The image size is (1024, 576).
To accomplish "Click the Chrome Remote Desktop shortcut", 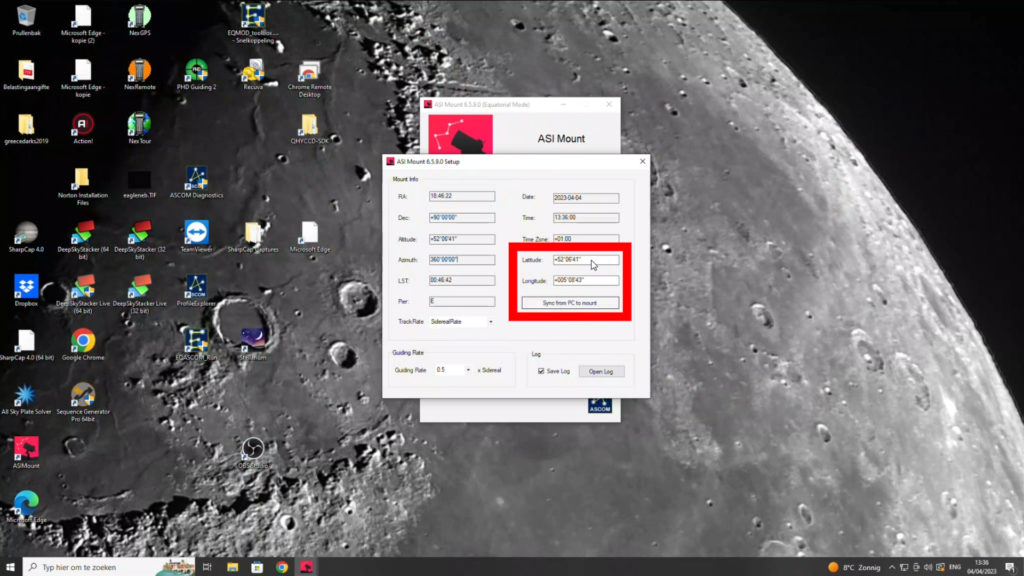I will (310, 78).
